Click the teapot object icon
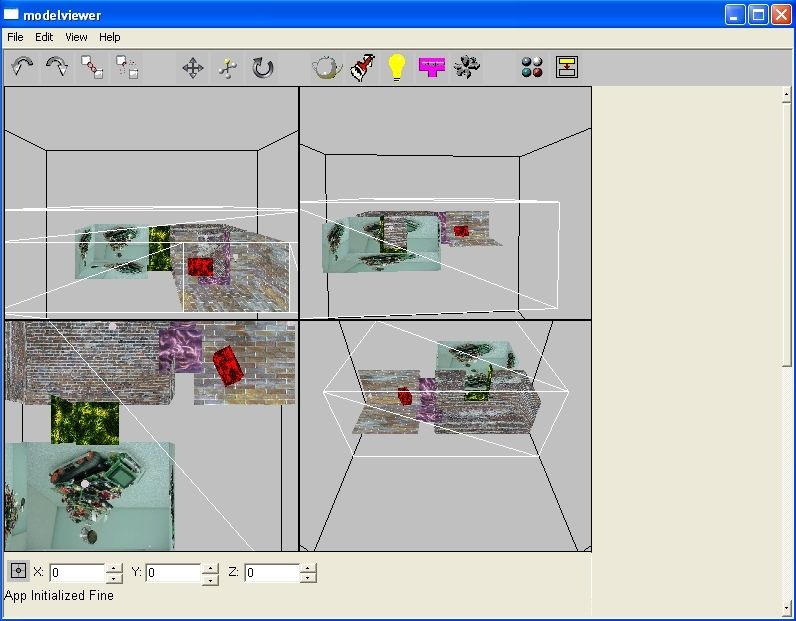The image size is (796, 621). [x=327, y=68]
